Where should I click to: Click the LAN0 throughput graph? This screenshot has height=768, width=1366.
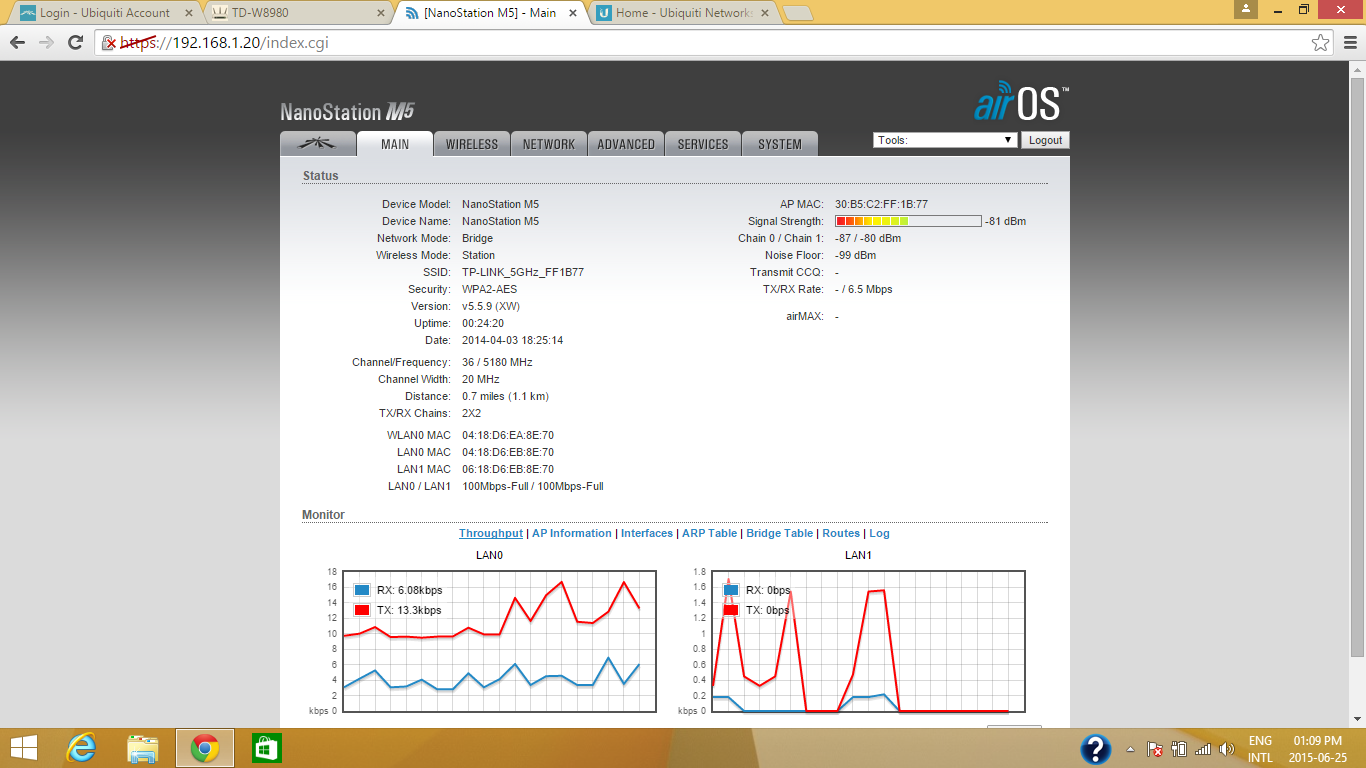pyautogui.click(x=499, y=641)
